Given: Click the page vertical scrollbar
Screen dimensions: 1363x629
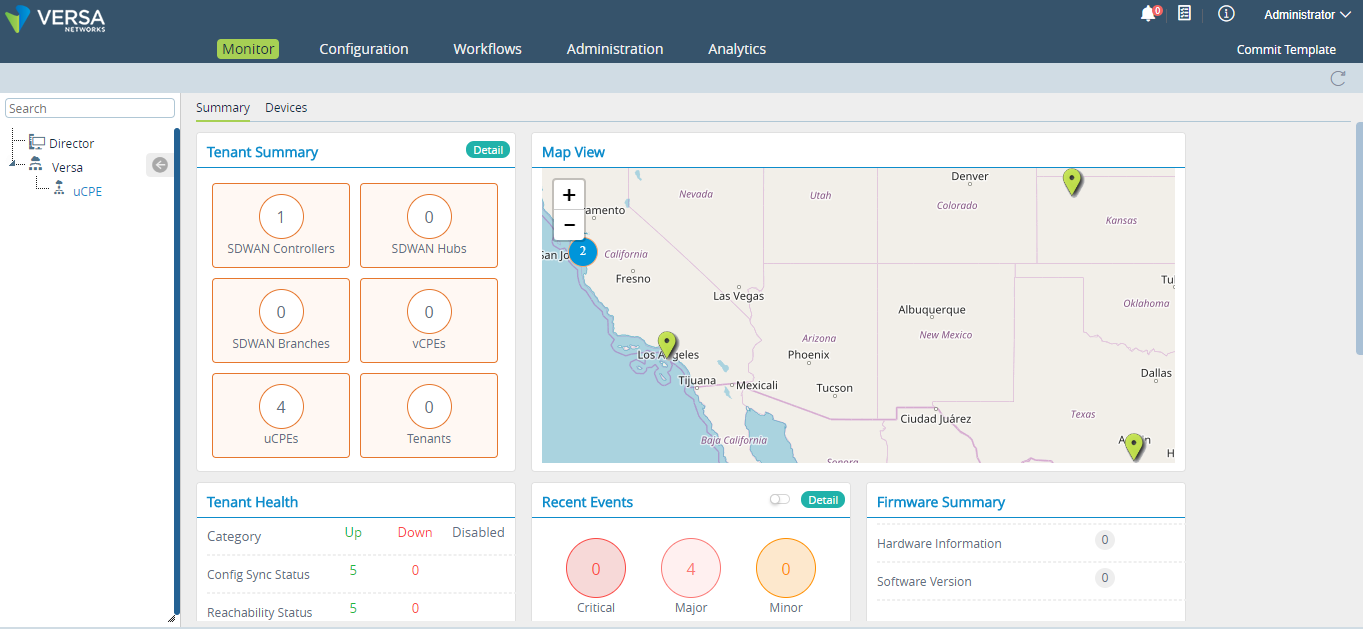Looking at the screenshot, I should [1358, 237].
